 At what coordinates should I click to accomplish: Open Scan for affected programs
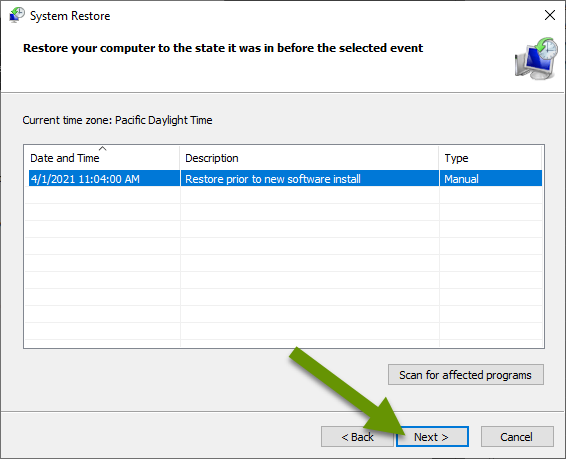point(466,375)
